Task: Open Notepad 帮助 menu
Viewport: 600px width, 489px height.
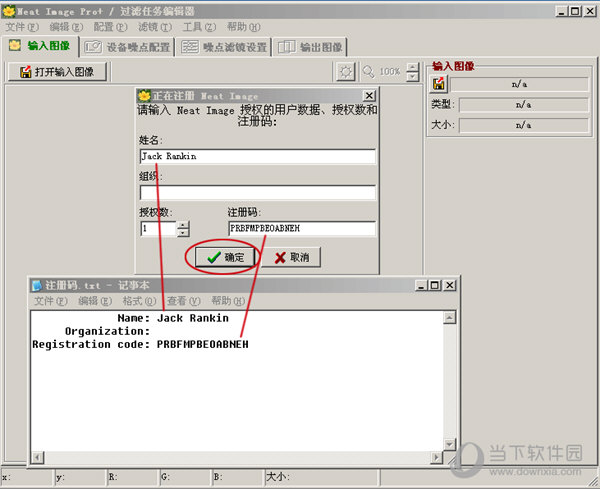Action: [228, 301]
